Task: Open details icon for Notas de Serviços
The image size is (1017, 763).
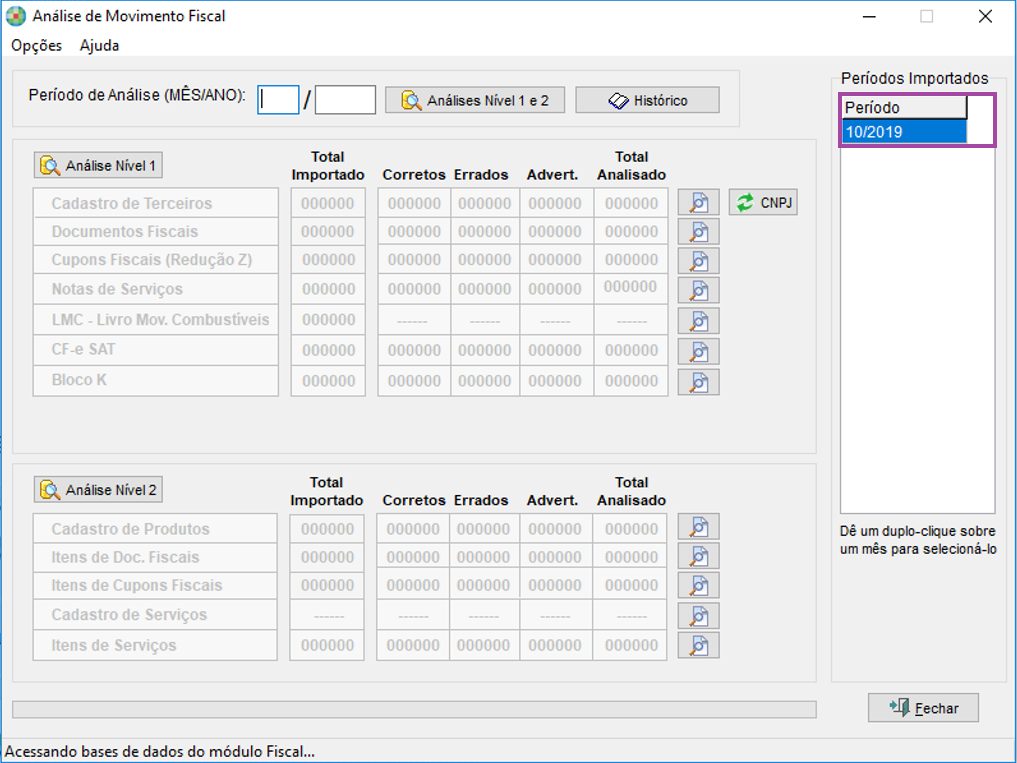Action: tap(699, 290)
